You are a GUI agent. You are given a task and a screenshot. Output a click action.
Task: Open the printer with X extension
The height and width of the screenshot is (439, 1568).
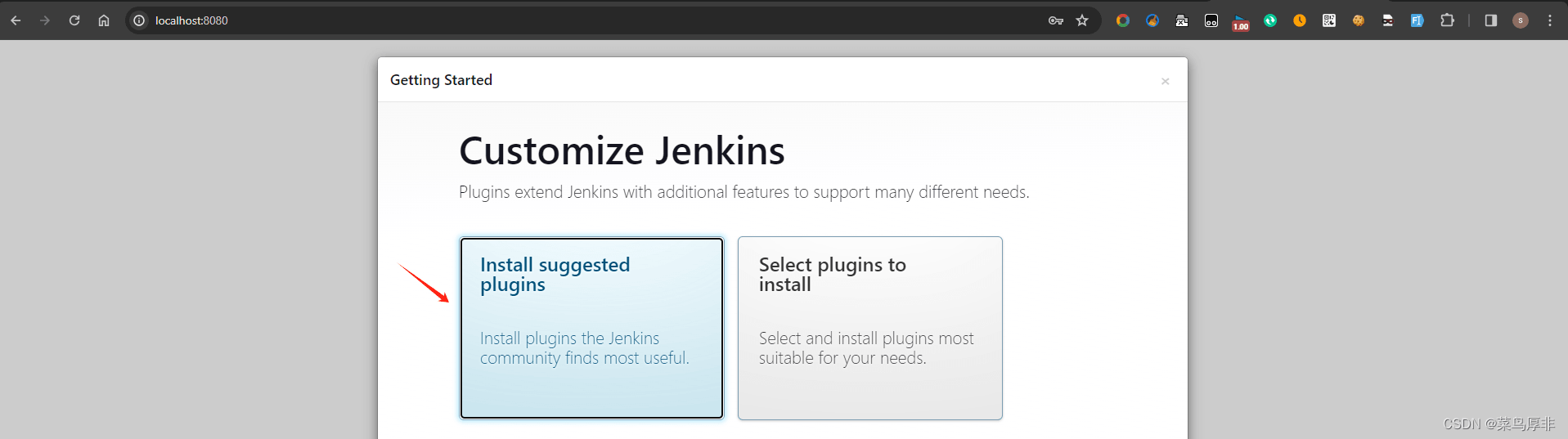pyautogui.click(x=1182, y=20)
